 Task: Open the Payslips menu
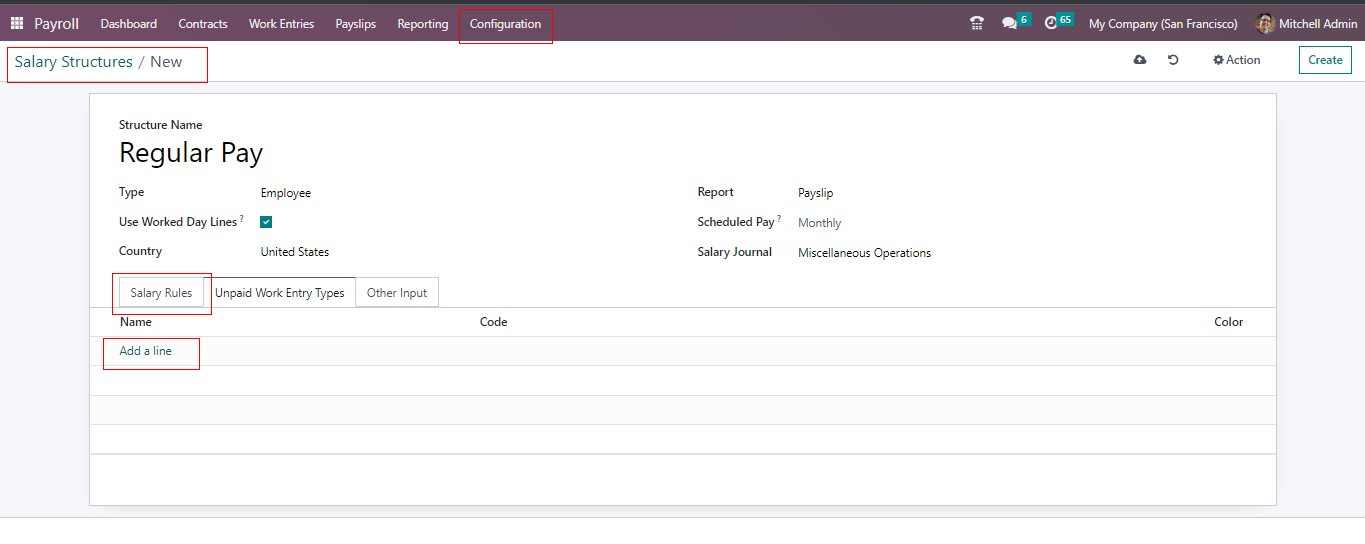pyautogui.click(x=356, y=23)
